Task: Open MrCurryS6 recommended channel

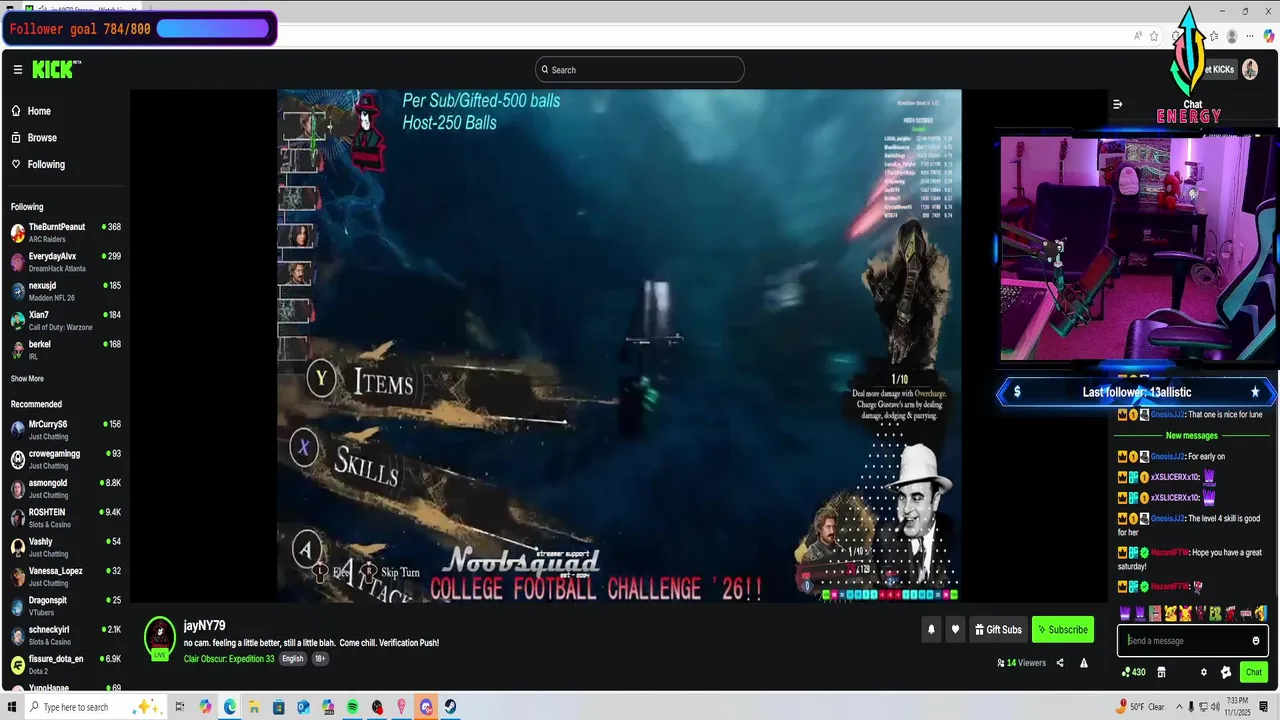Action: tap(65, 429)
